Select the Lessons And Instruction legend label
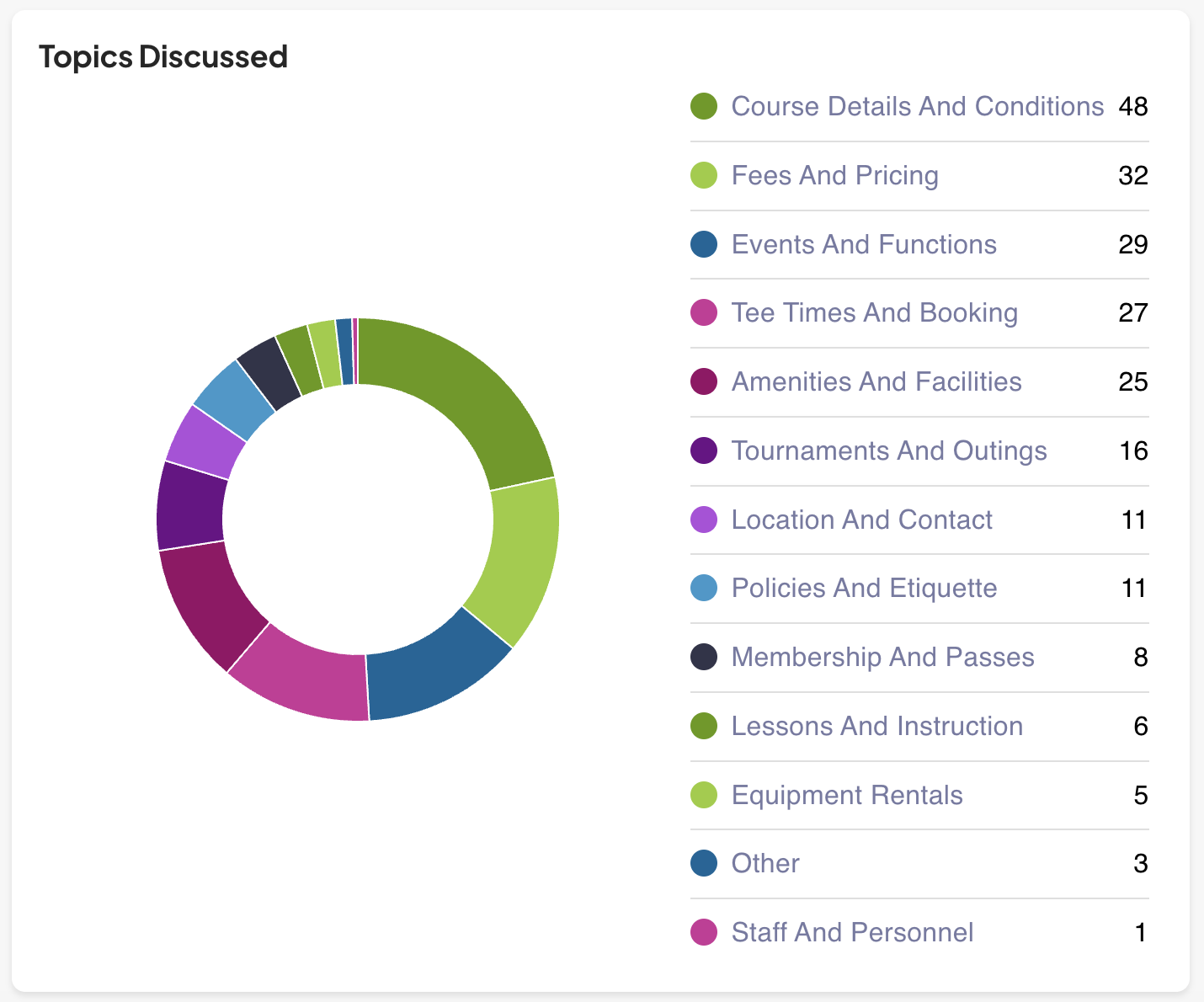Viewport: 1204px width, 1002px height. [x=876, y=727]
